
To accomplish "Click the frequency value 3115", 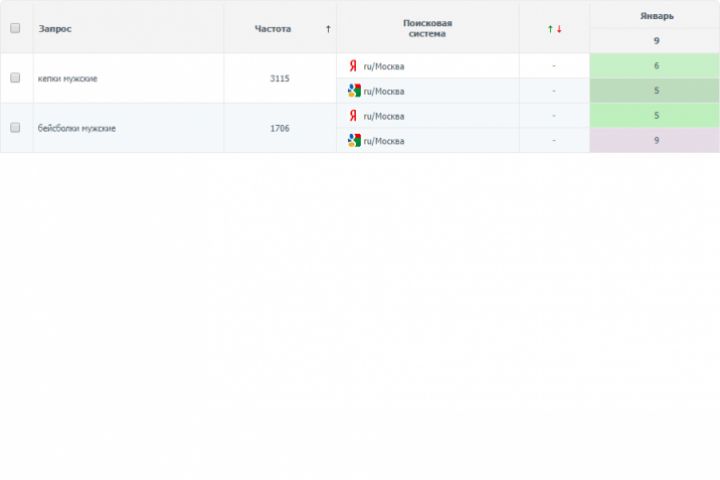I will tap(280, 79).
